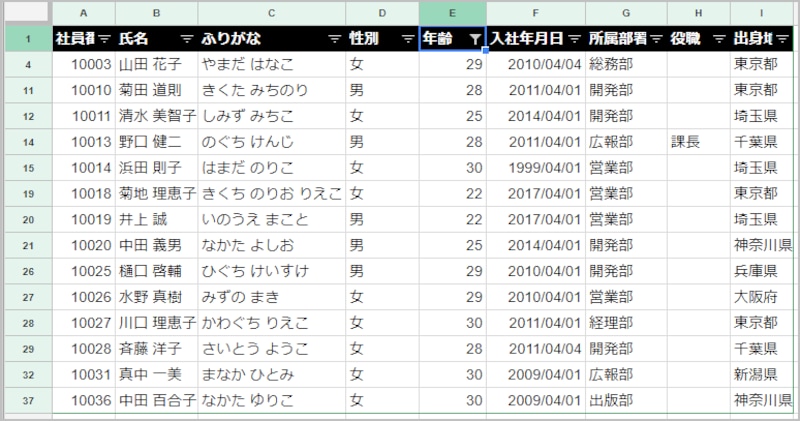The width and height of the screenshot is (800, 421).
Task: Click name cell 中田 百合子
Action: [157, 401]
